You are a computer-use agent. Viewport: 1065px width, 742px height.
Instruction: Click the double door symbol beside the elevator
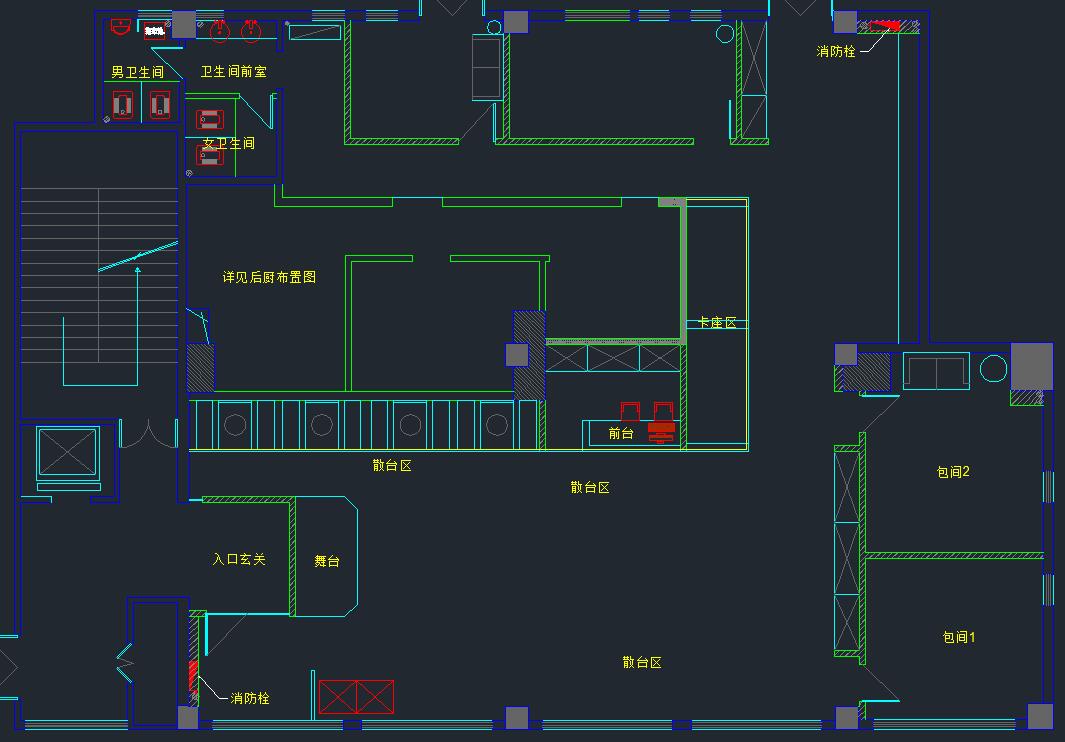click(x=148, y=435)
